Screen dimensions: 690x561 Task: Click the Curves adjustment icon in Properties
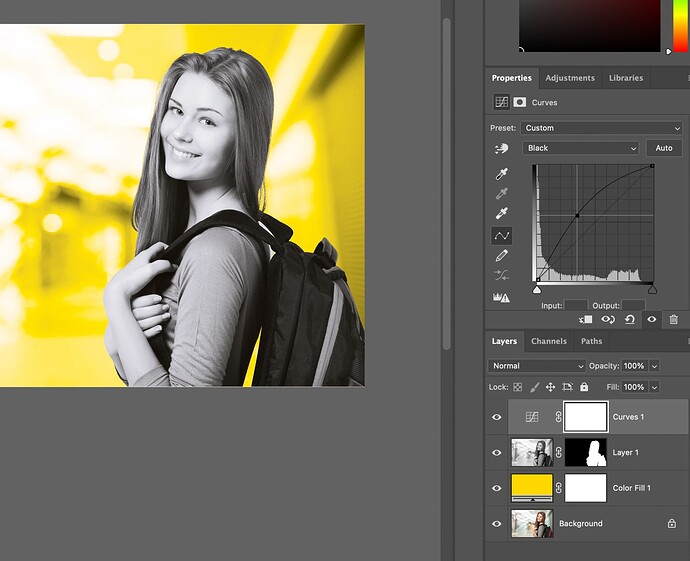coord(501,102)
